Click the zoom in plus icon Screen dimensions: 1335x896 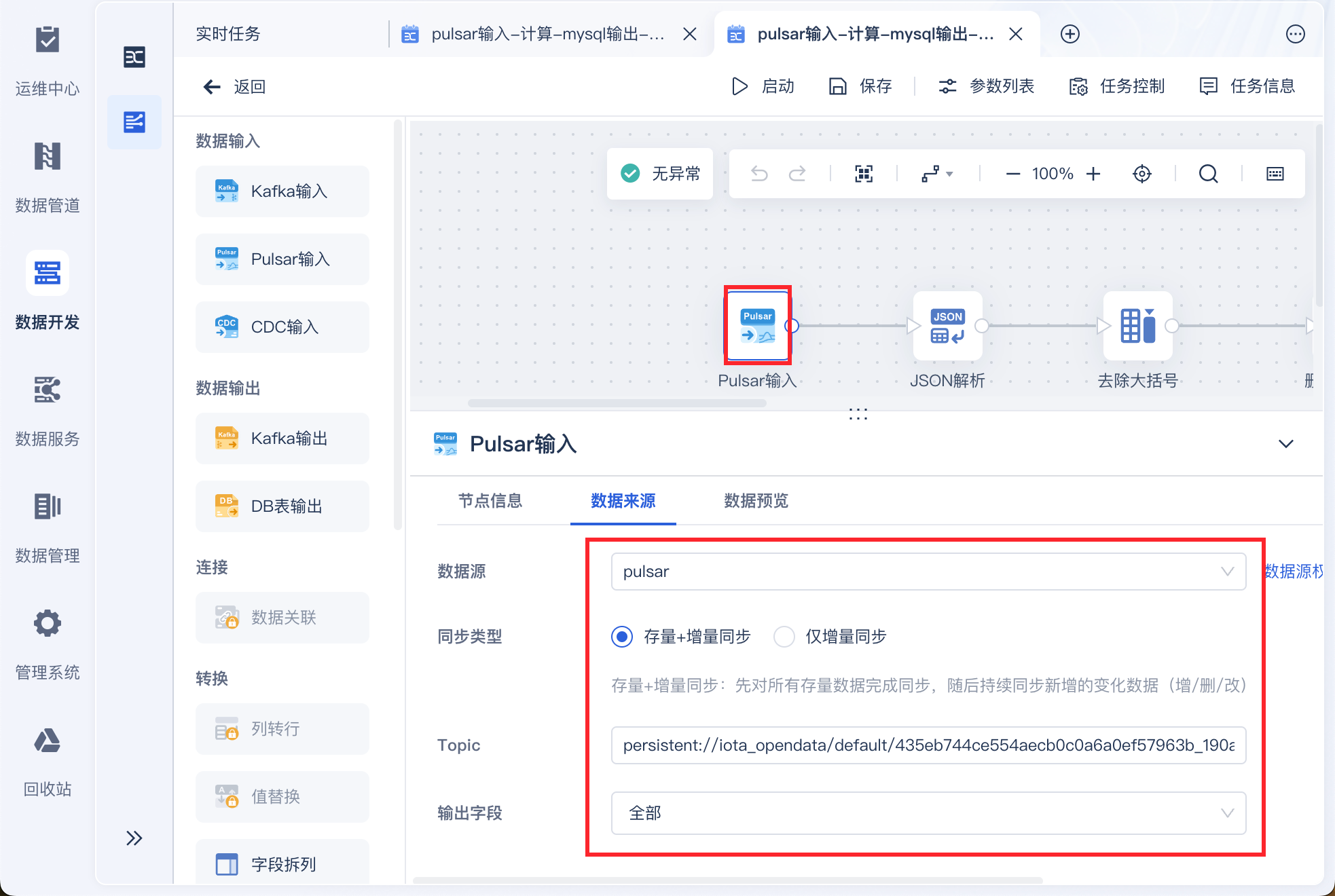[x=1093, y=174]
